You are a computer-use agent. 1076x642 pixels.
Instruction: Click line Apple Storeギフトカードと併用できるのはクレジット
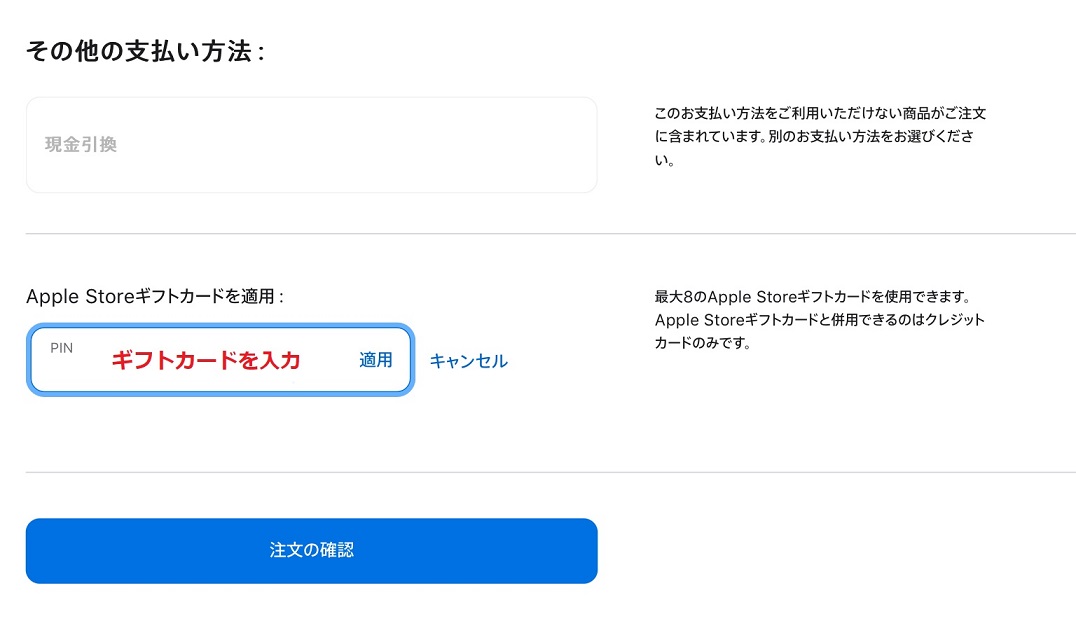tap(819, 320)
